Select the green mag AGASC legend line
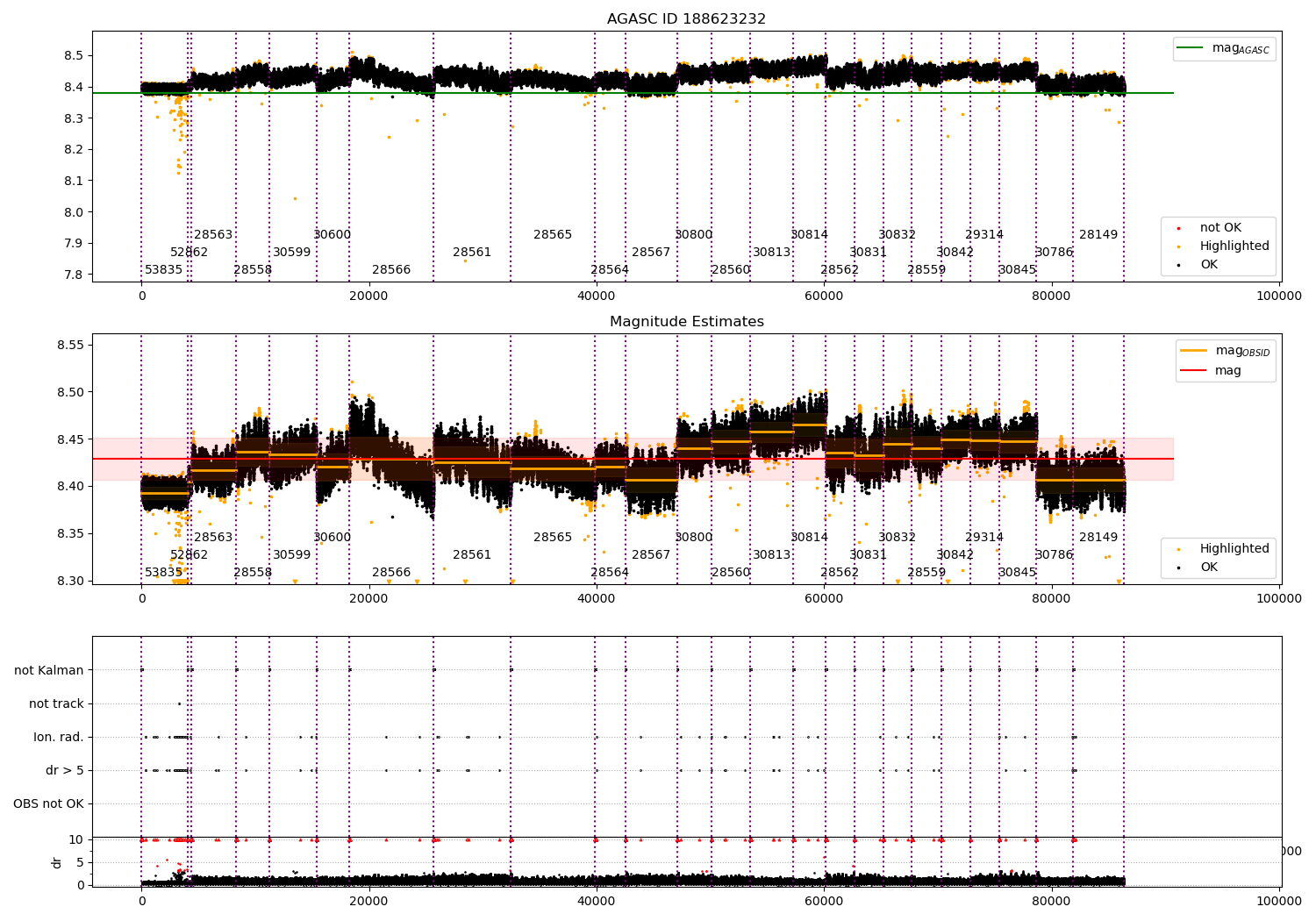1316x921 pixels. (1191, 48)
